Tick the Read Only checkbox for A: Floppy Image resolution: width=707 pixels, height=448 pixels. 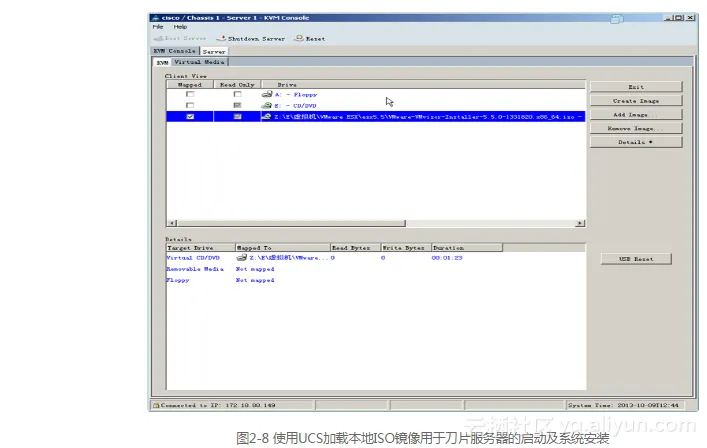tap(237, 94)
